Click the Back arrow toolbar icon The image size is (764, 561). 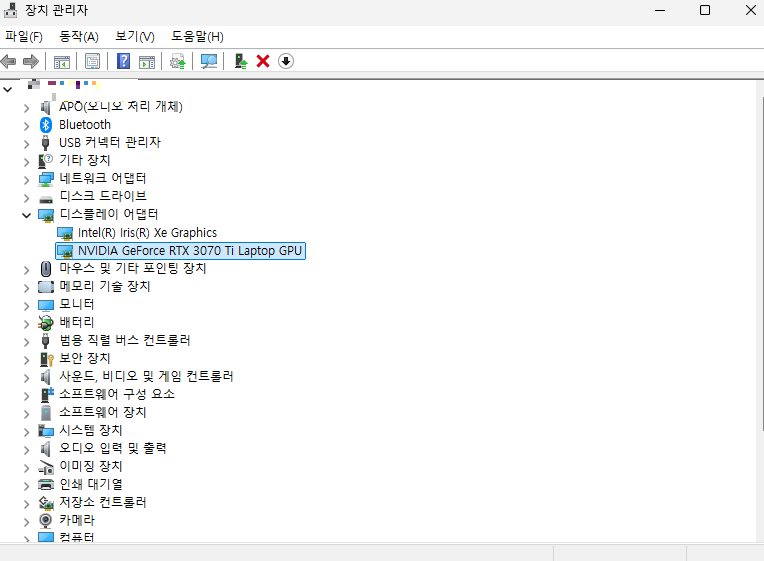(x=8, y=61)
